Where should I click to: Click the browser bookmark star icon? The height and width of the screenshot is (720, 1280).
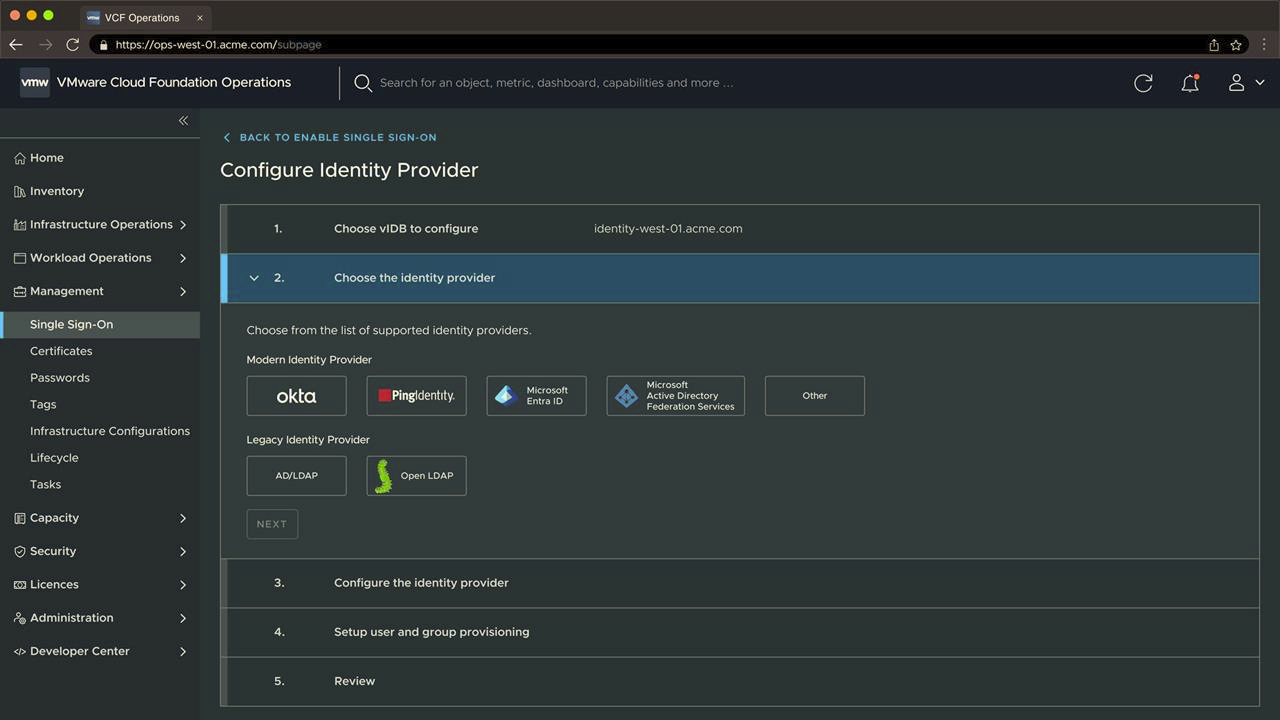coord(1236,45)
